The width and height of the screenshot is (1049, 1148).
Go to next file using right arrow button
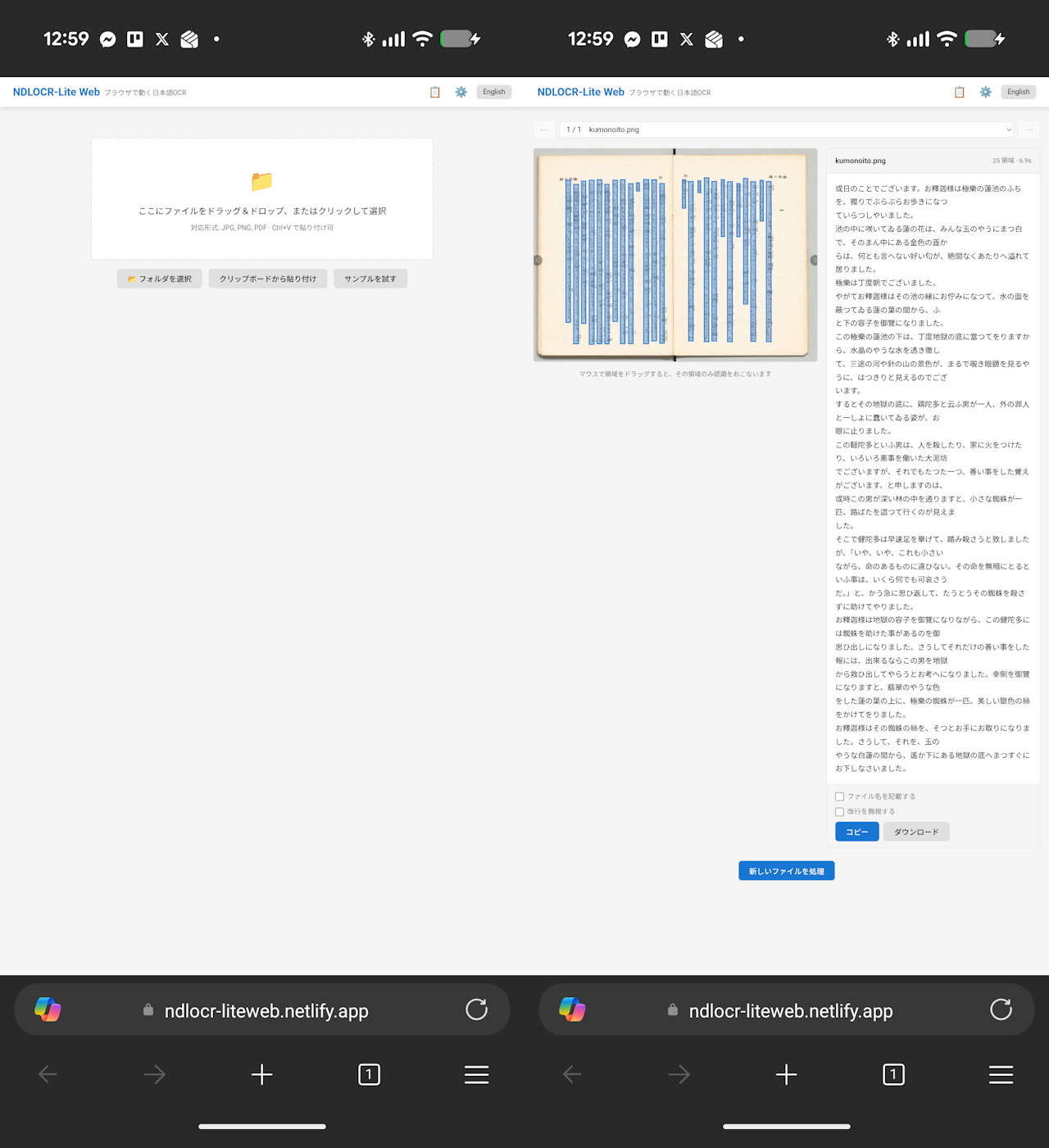(x=1029, y=129)
